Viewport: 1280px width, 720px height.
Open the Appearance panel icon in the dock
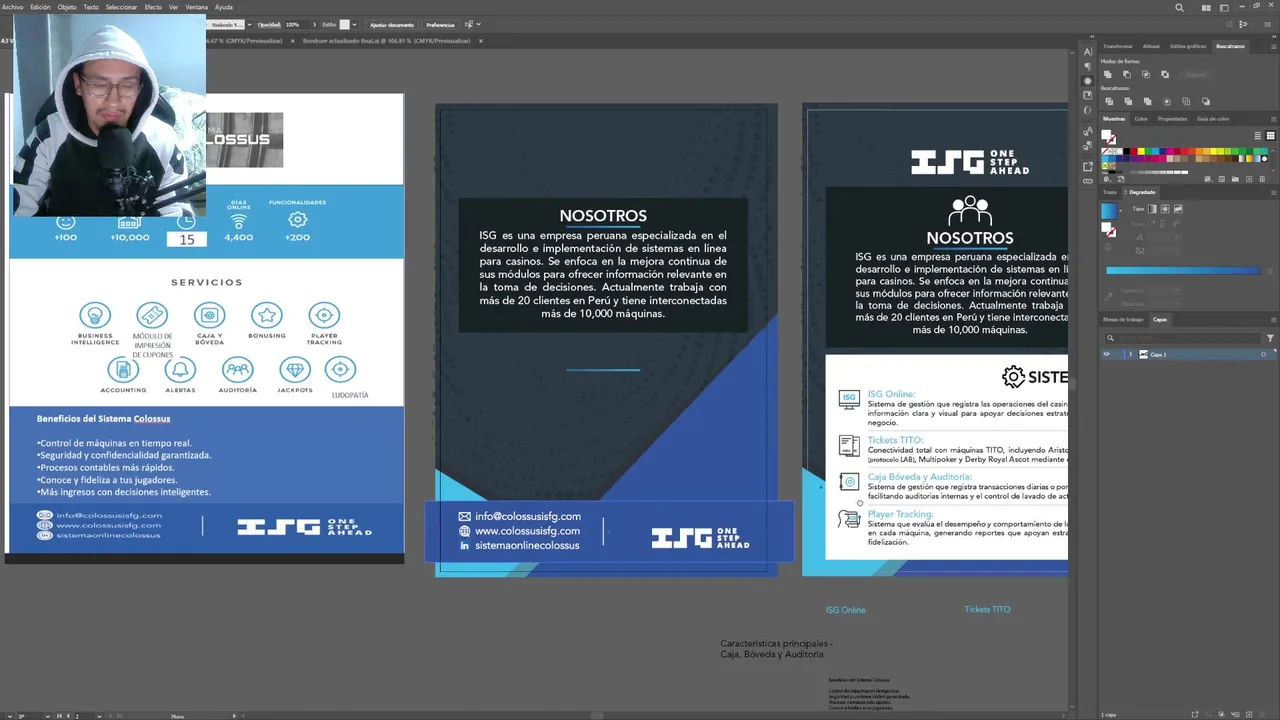click(1088, 81)
